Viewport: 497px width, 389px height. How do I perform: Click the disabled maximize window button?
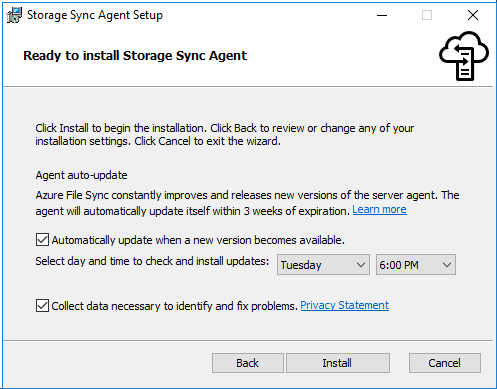(x=427, y=15)
